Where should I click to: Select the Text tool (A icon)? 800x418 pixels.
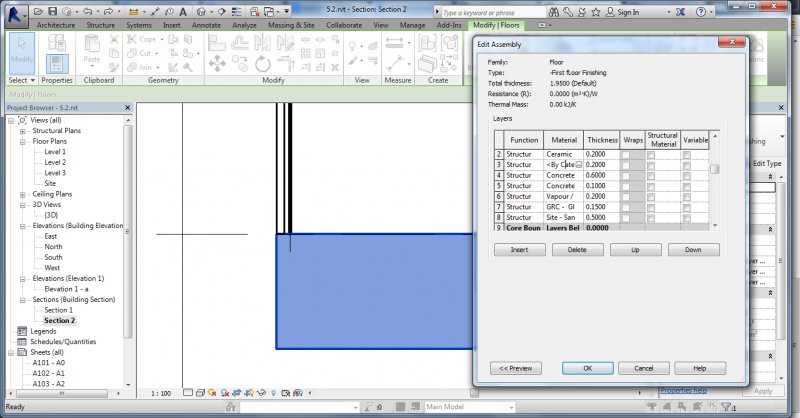[x=183, y=11]
